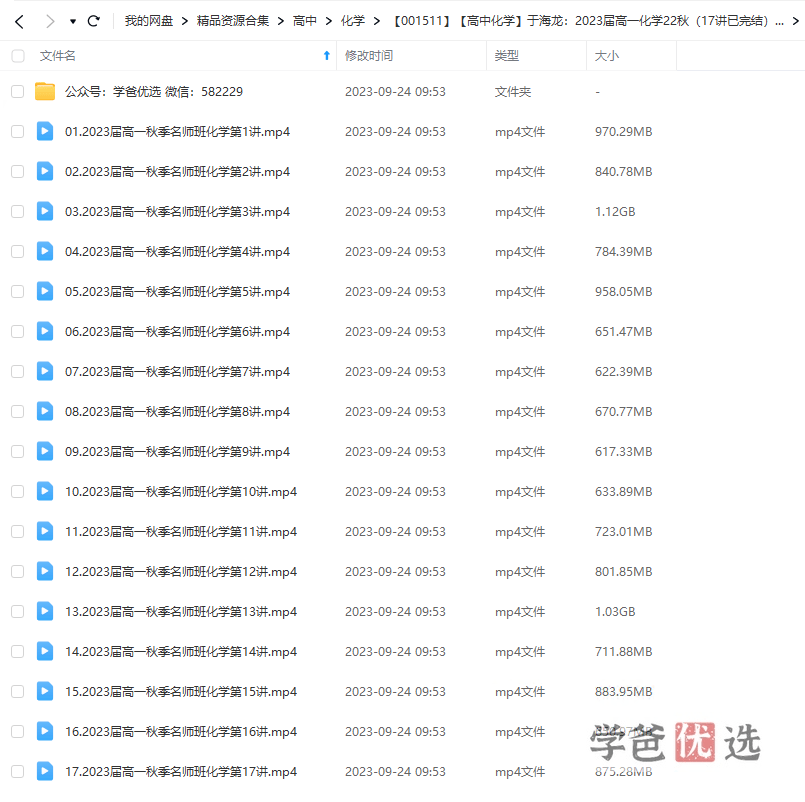The image size is (805, 802).
Task: Click video icon of 10 第10讲.mp4
Action: point(45,492)
